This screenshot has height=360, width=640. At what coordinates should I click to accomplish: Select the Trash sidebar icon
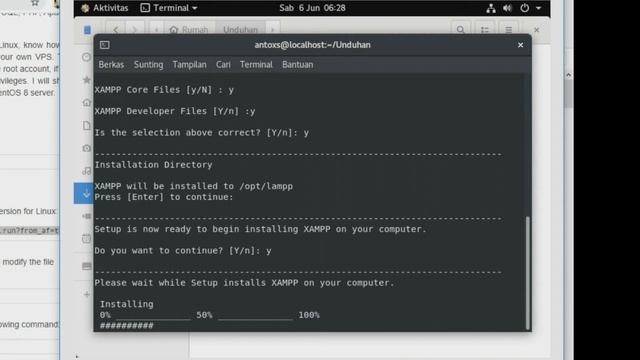coord(87,238)
